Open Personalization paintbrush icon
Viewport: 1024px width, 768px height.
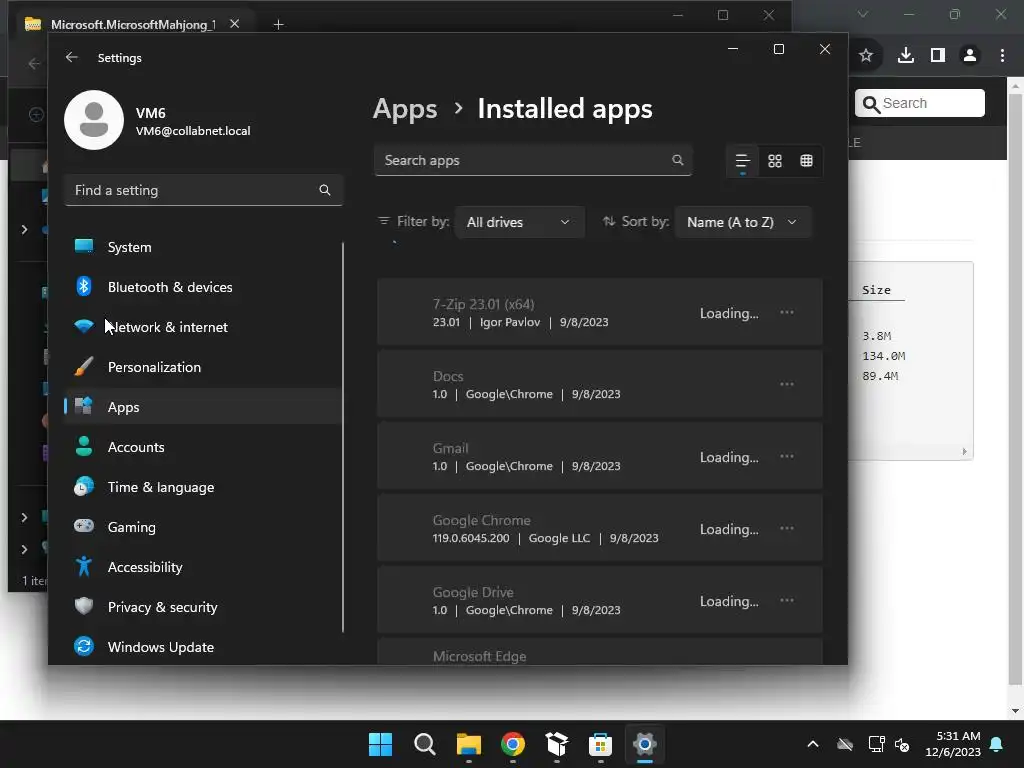click(x=84, y=366)
